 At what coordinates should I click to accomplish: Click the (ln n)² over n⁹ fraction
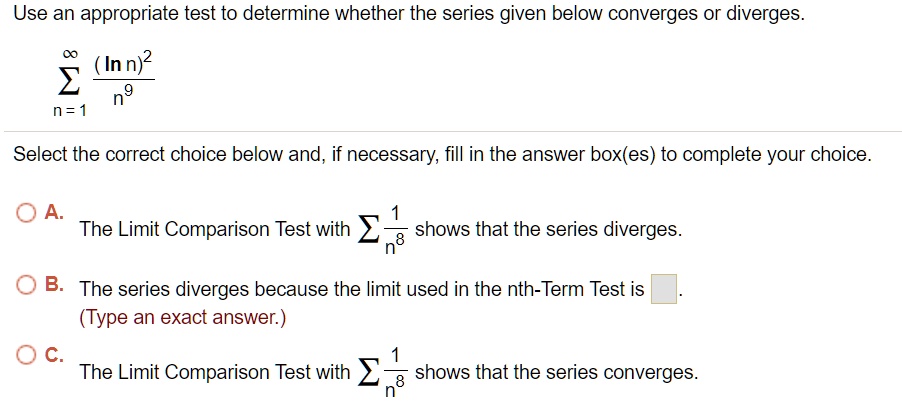123,79
